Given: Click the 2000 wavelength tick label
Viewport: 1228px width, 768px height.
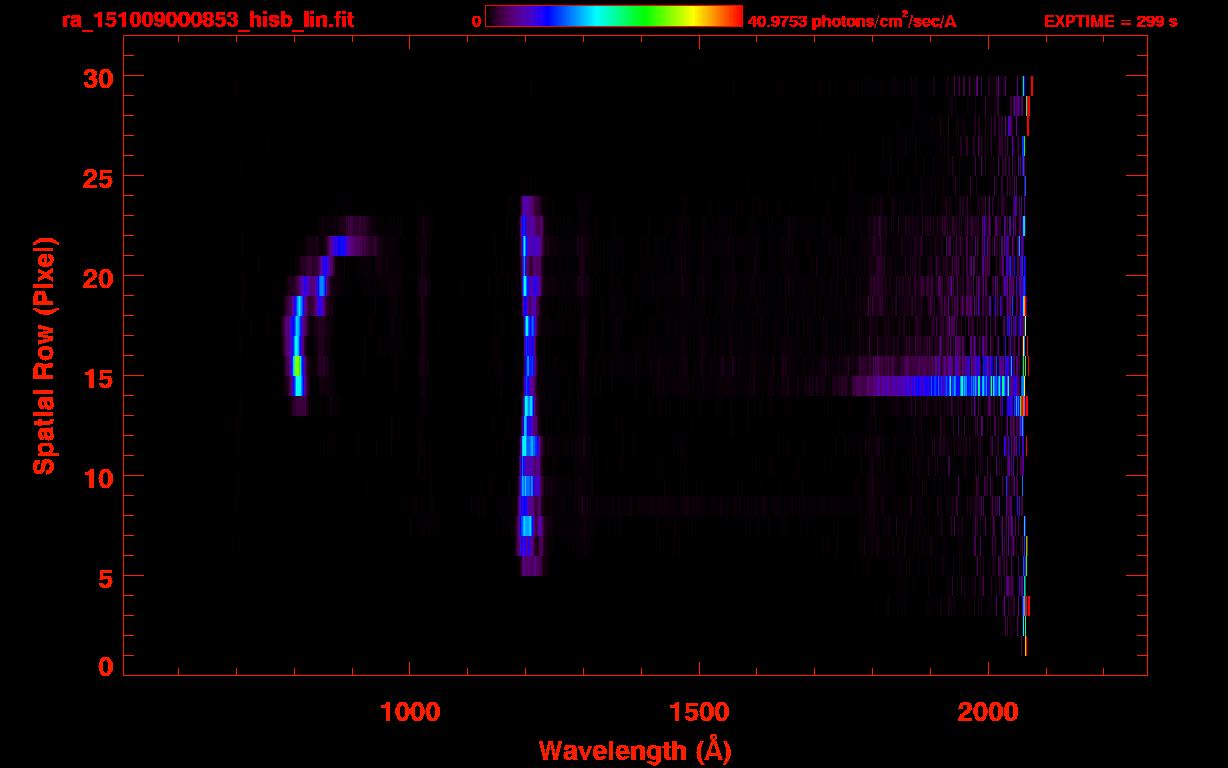Looking at the screenshot, I should [987, 711].
